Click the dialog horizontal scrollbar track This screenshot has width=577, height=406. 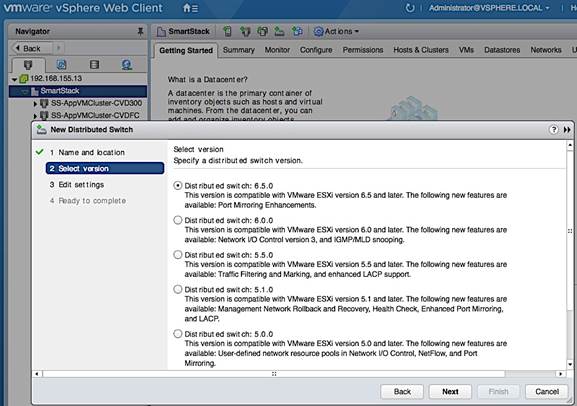273,374
